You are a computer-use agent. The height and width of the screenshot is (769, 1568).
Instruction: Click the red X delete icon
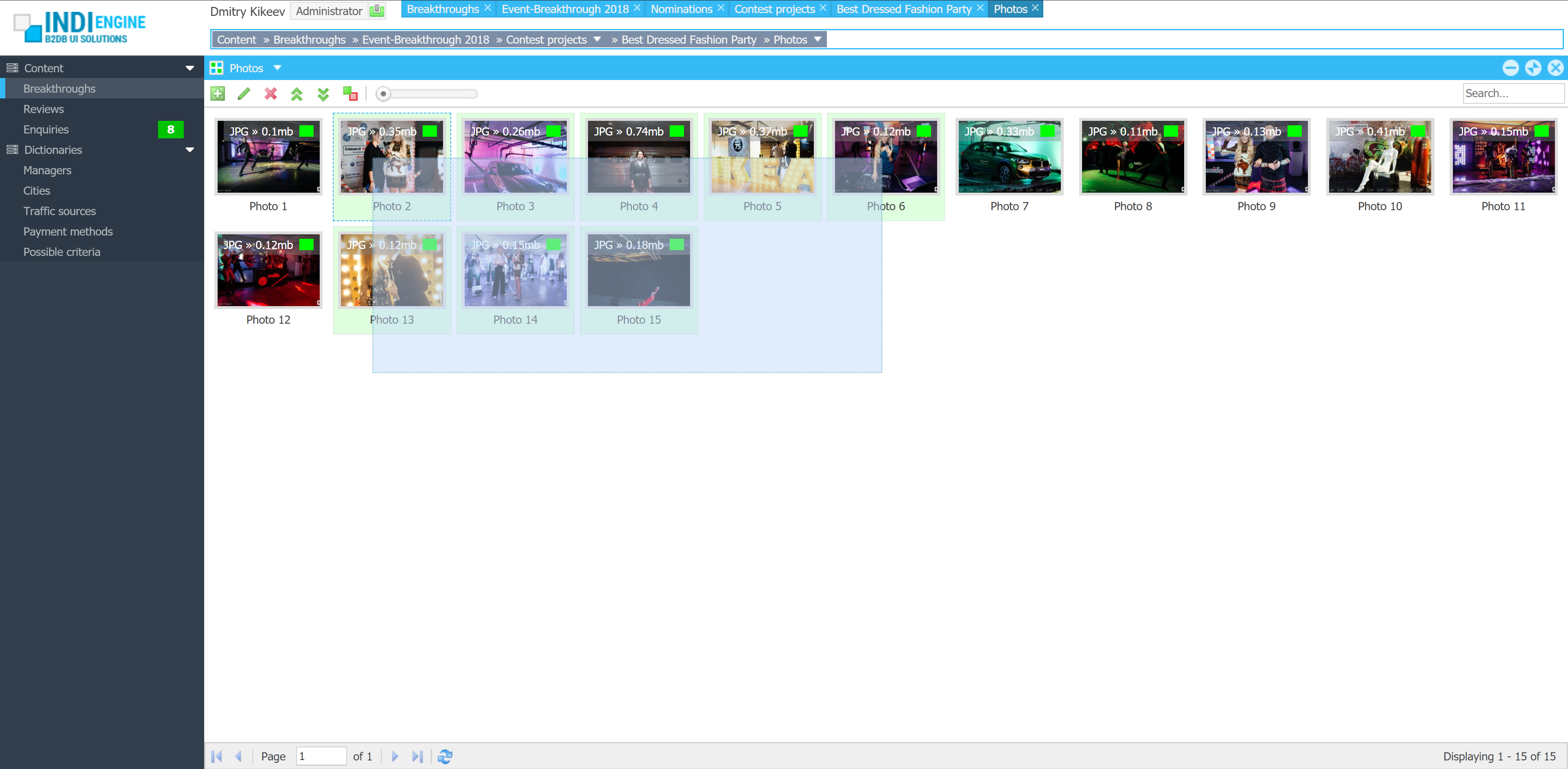270,94
